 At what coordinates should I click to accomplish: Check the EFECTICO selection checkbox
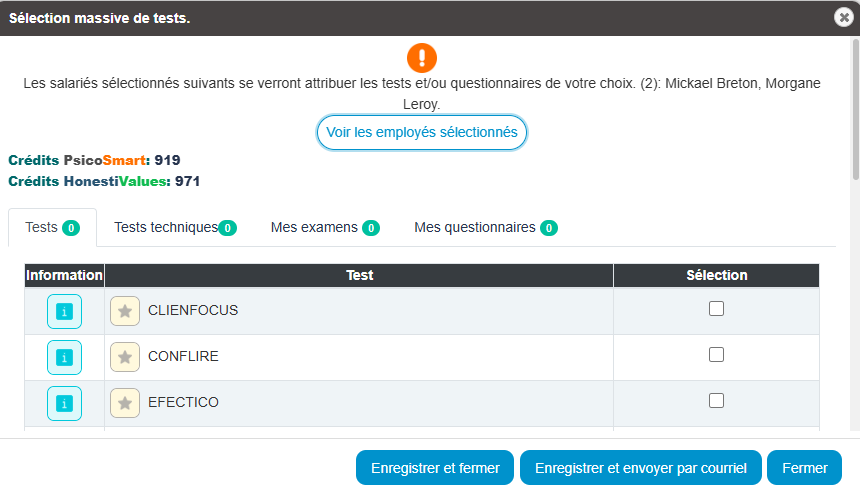click(716, 401)
